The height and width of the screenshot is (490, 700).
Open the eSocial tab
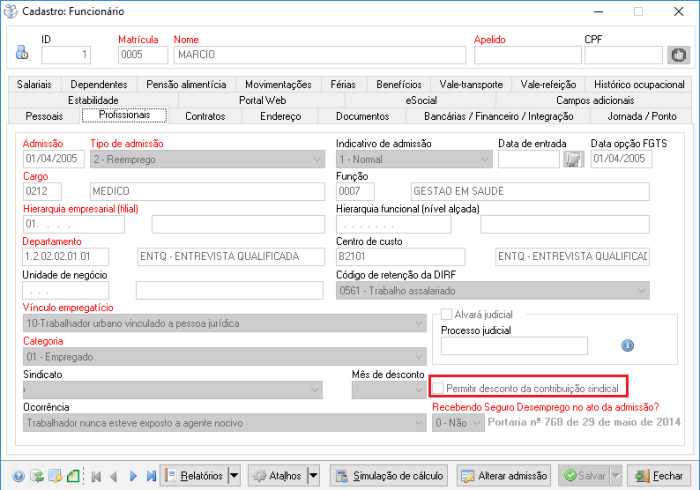(421, 100)
